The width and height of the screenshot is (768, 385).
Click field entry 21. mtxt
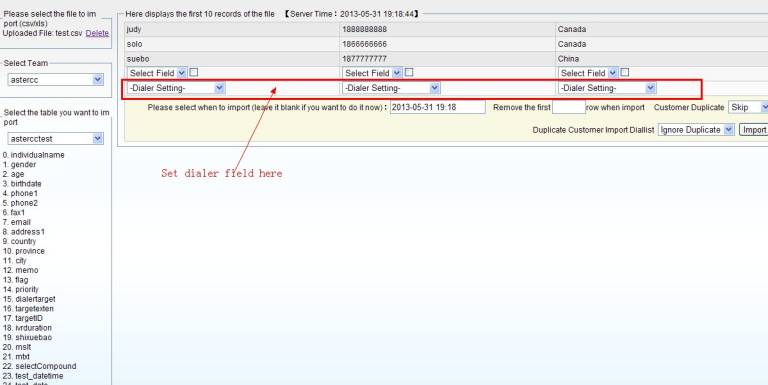click(16, 357)
